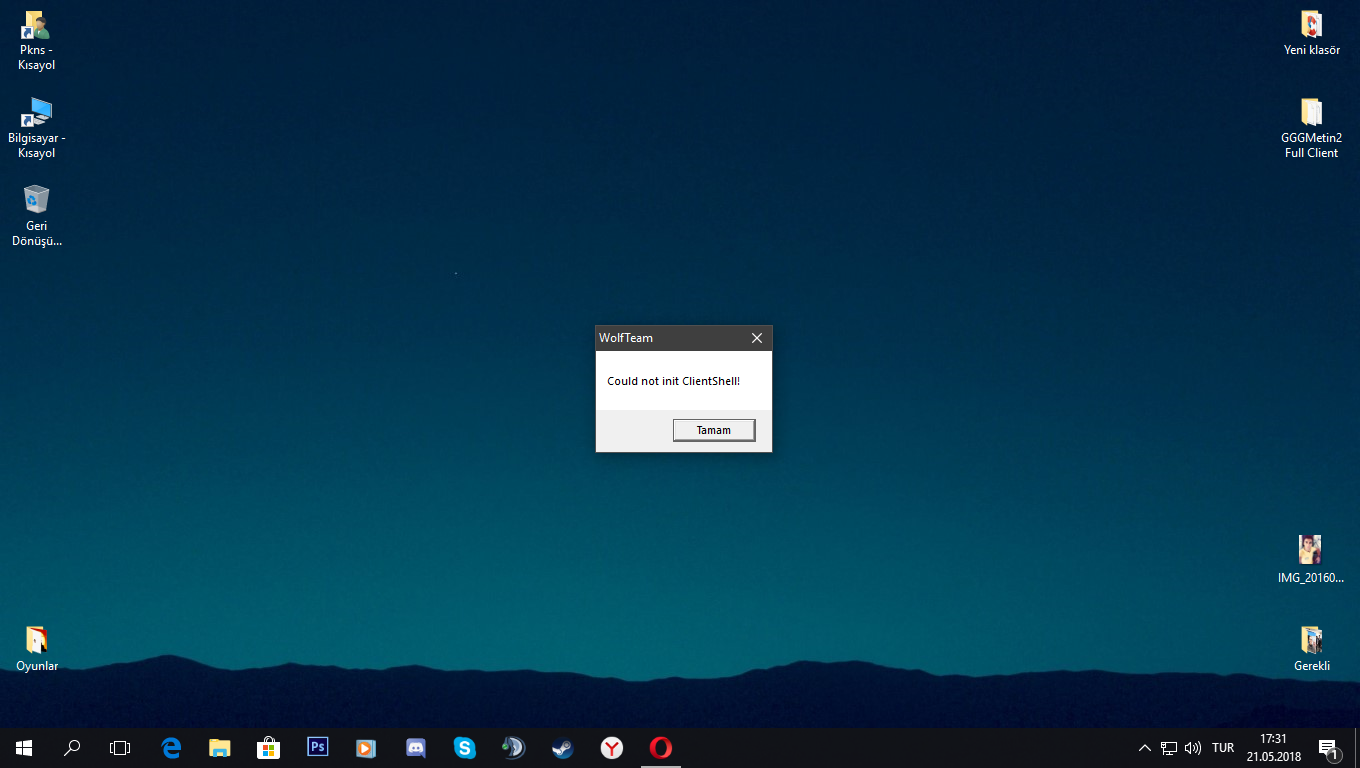Open Microsoft Store from taskbar
The height and width of the screenshot is (768, 1360).
click(x=269, y=748)
